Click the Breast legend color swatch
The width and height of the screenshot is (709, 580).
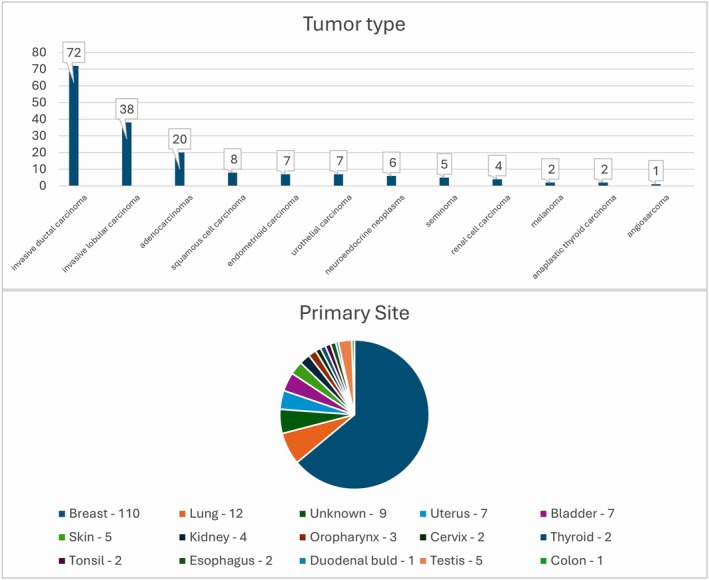click(x=62, y=514)
